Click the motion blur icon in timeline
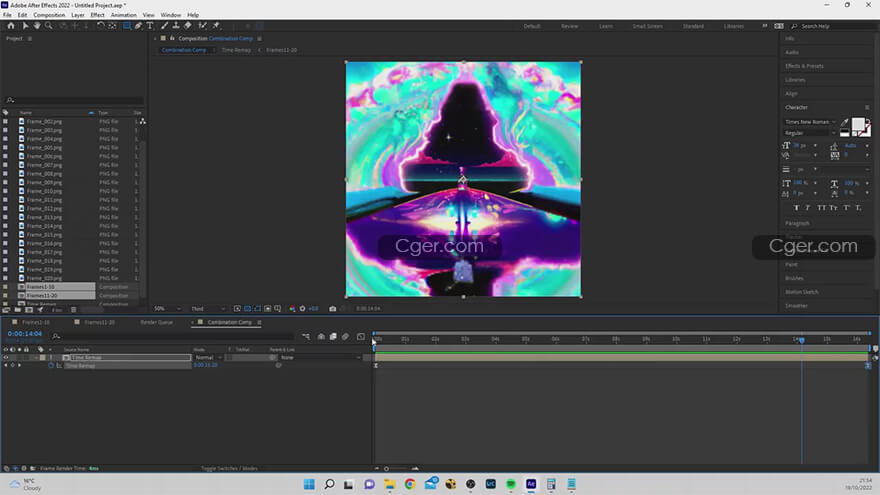The width and height of the screenshot is (880, 495). pos(345,337)
